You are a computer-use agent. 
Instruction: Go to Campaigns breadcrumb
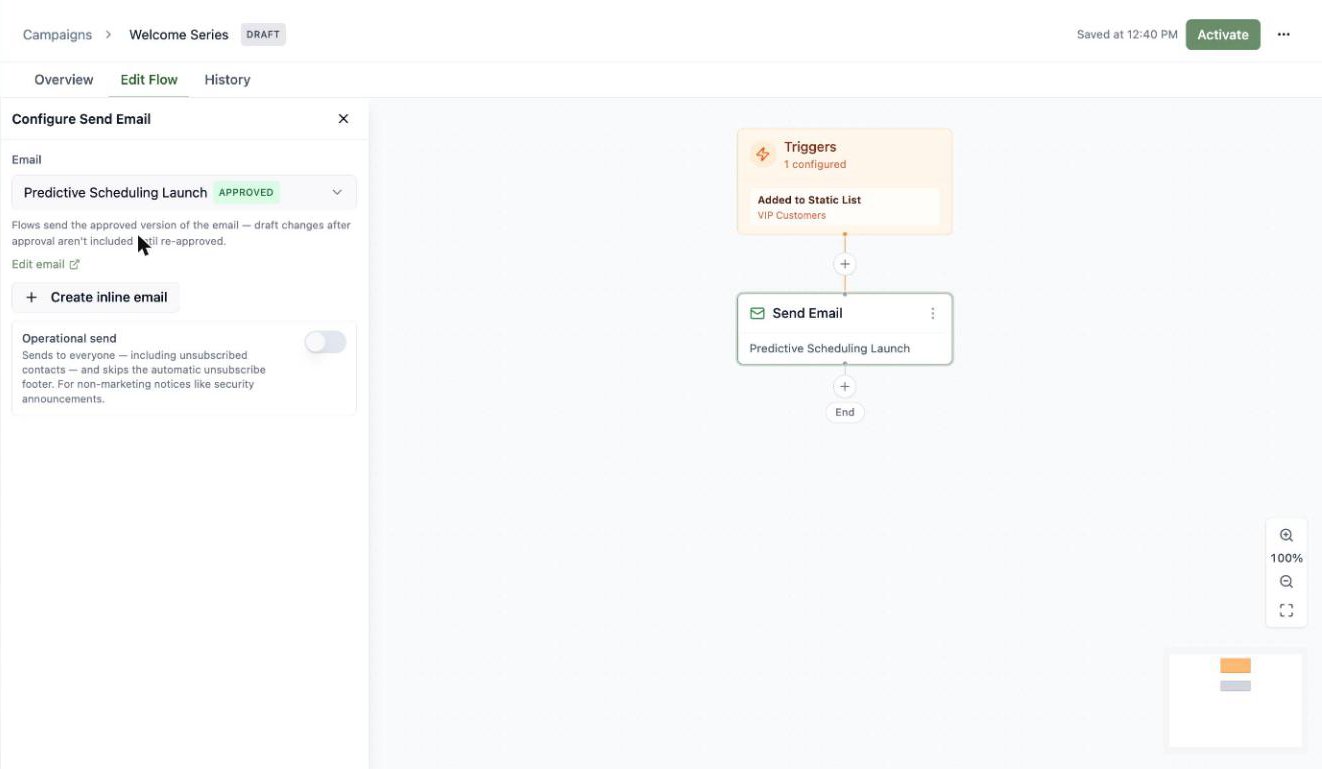[x=57, y=34]
